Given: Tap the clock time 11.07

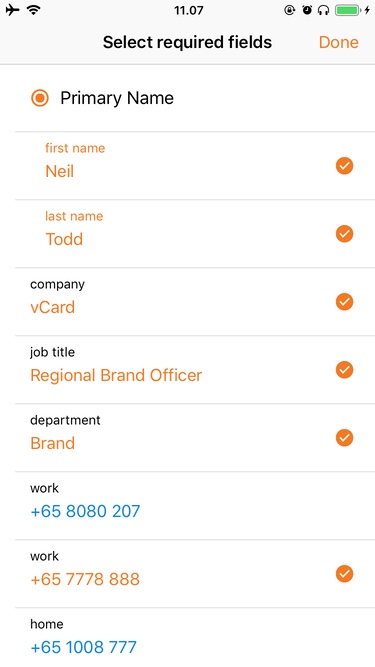Looking at the screenshot, I should tap(188, 10).
